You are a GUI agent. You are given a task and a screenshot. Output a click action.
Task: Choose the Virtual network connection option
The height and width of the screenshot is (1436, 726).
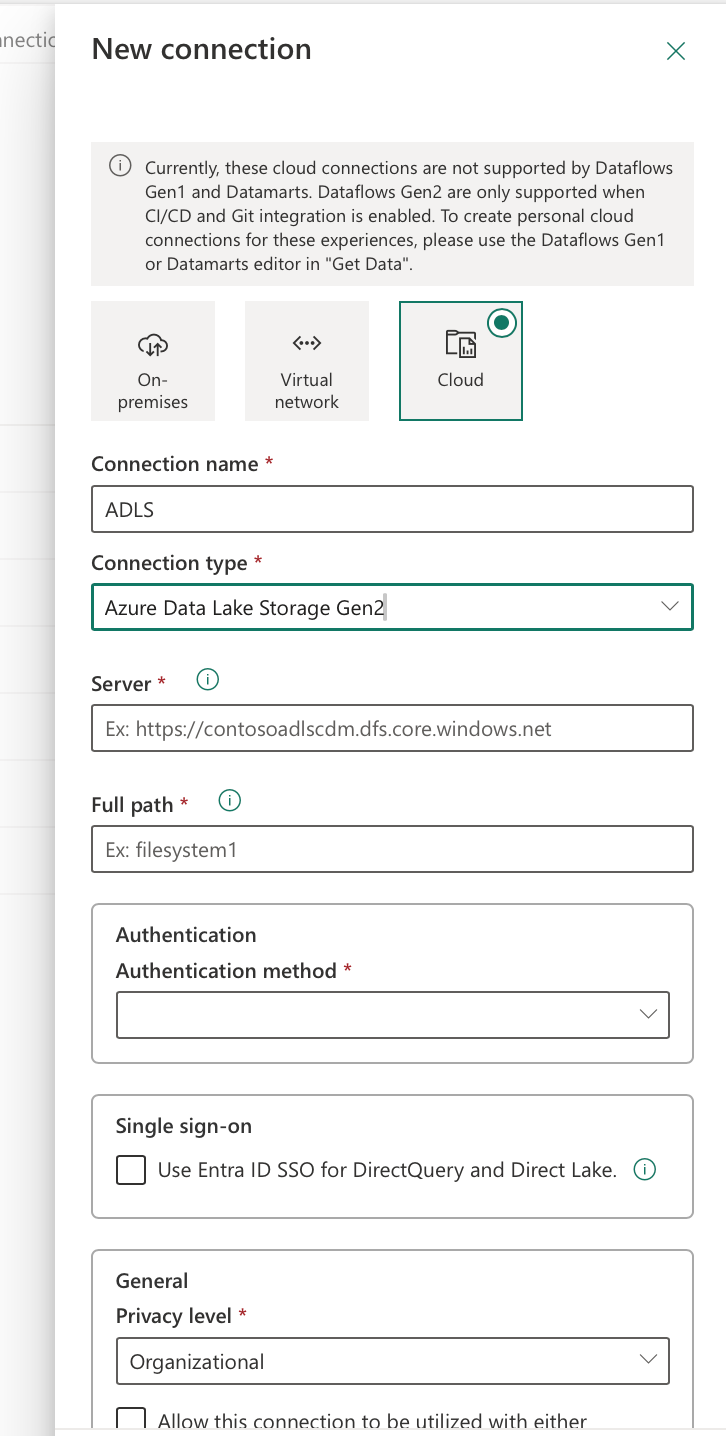point(306,361)
